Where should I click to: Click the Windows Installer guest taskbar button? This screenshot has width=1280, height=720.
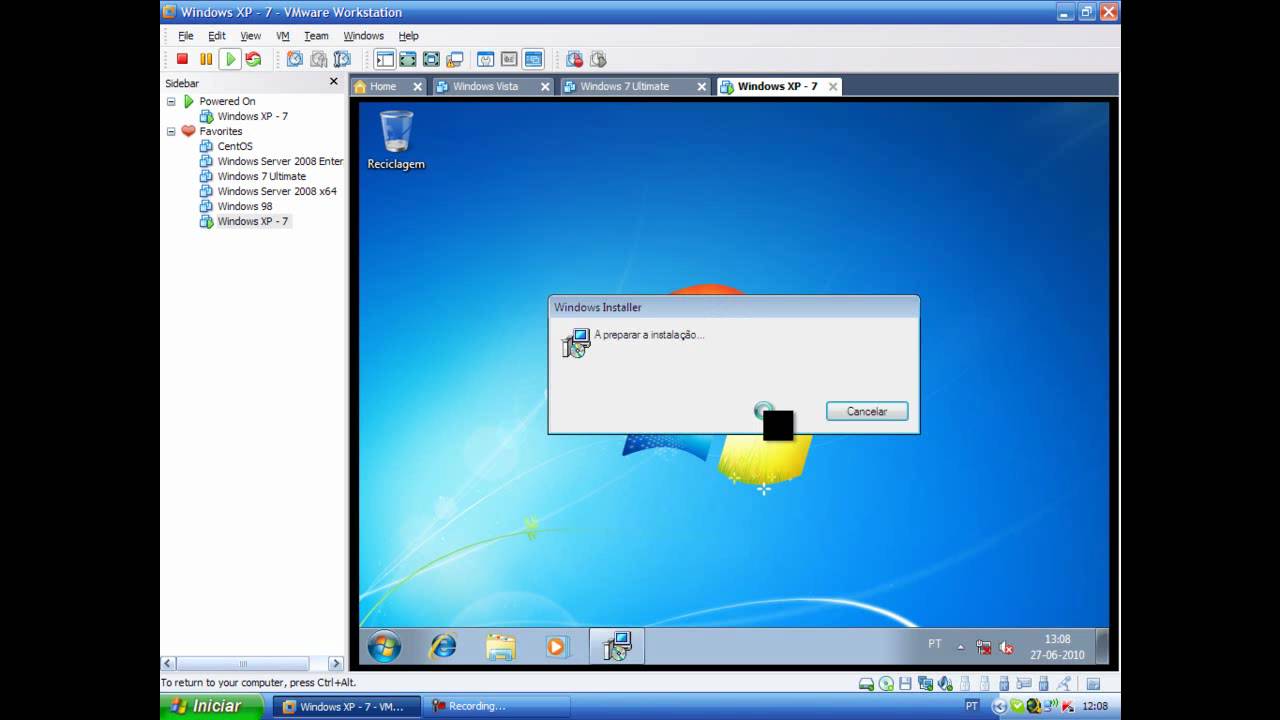coord(617,646)
